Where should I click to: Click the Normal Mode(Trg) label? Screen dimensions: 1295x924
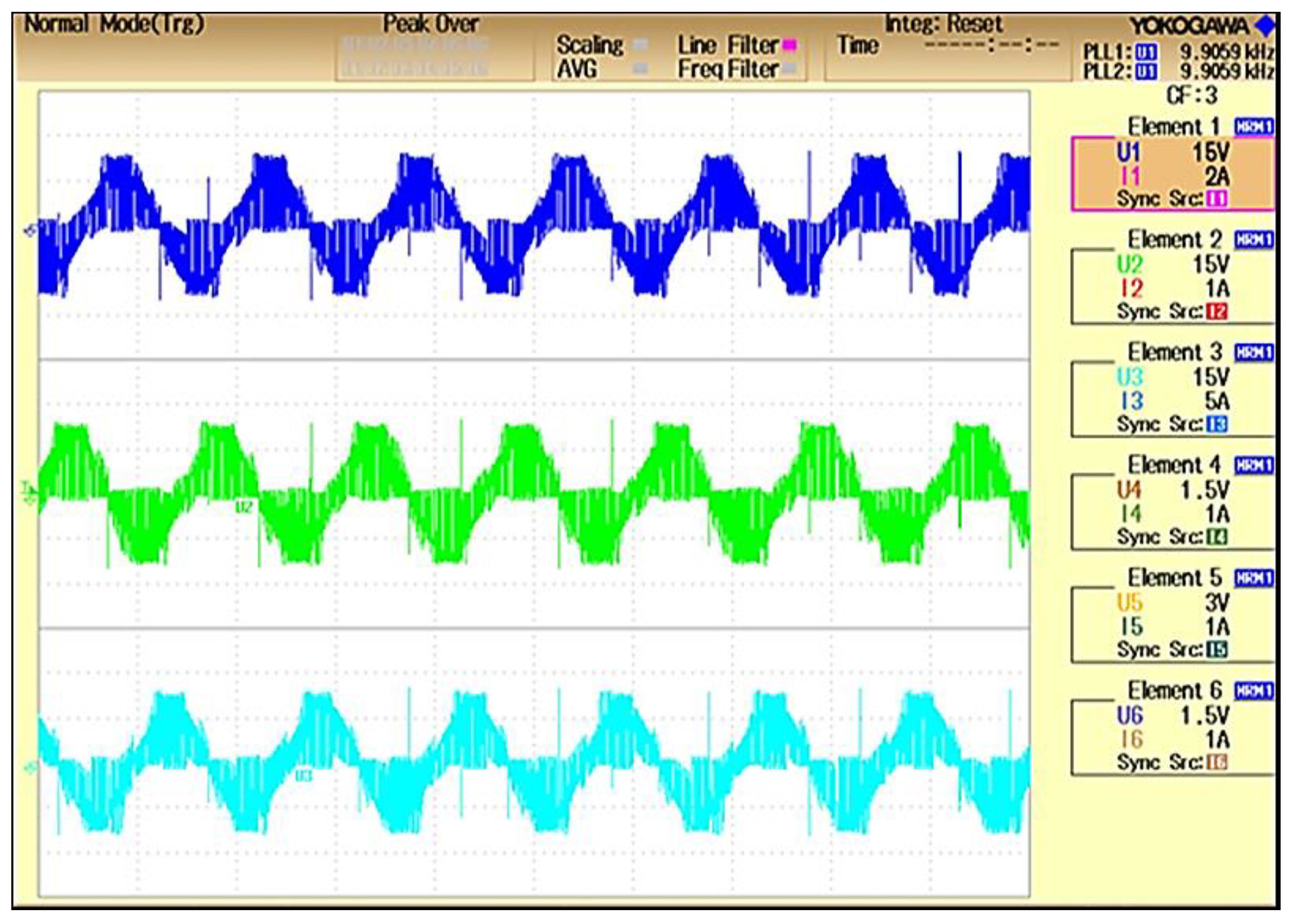pos(114,25)
